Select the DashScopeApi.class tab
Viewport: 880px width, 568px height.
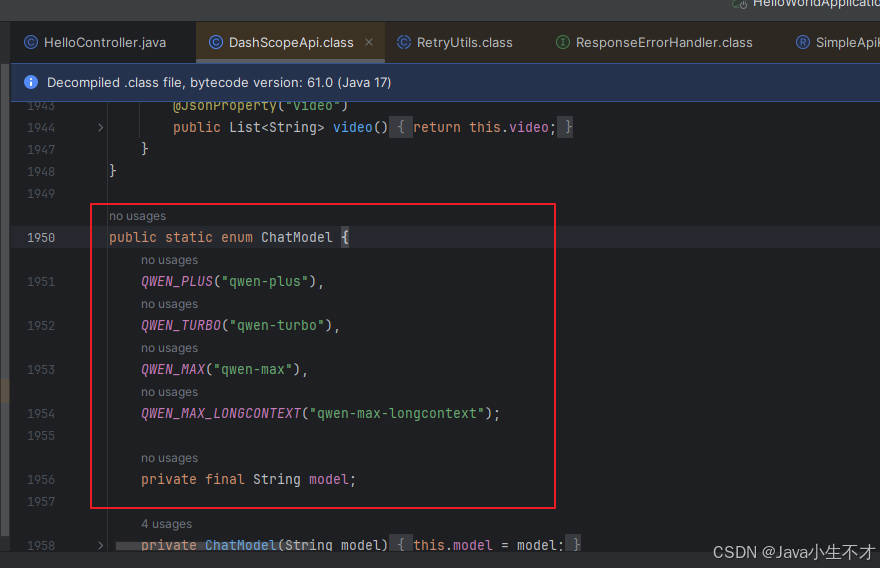click(291, 43)
